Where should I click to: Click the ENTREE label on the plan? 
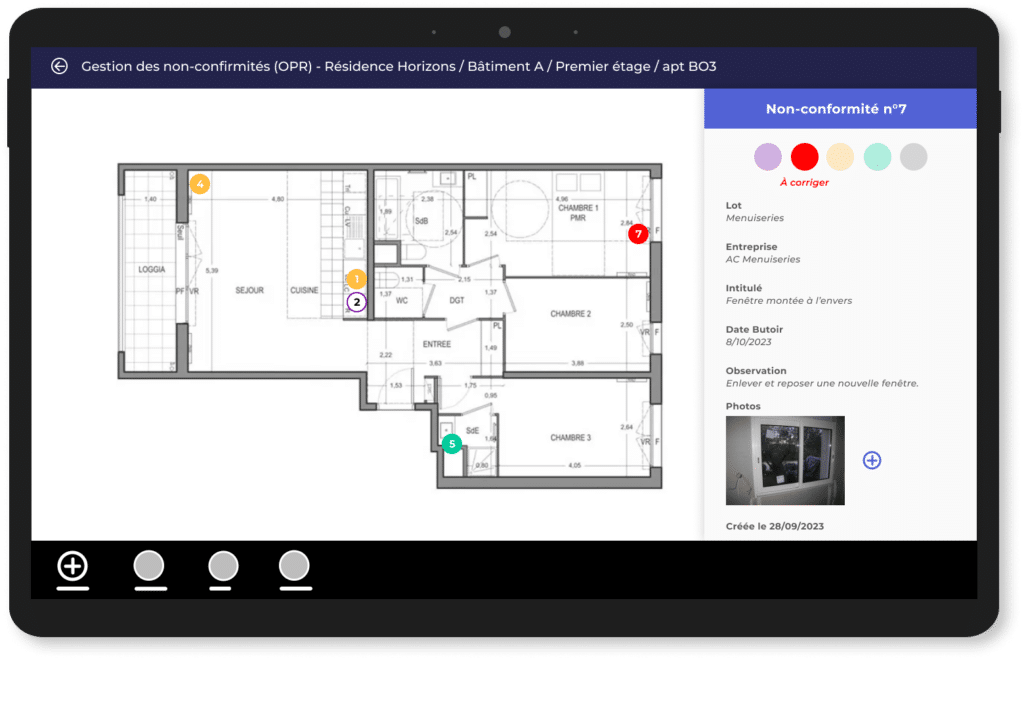click(x=436, y=344)
